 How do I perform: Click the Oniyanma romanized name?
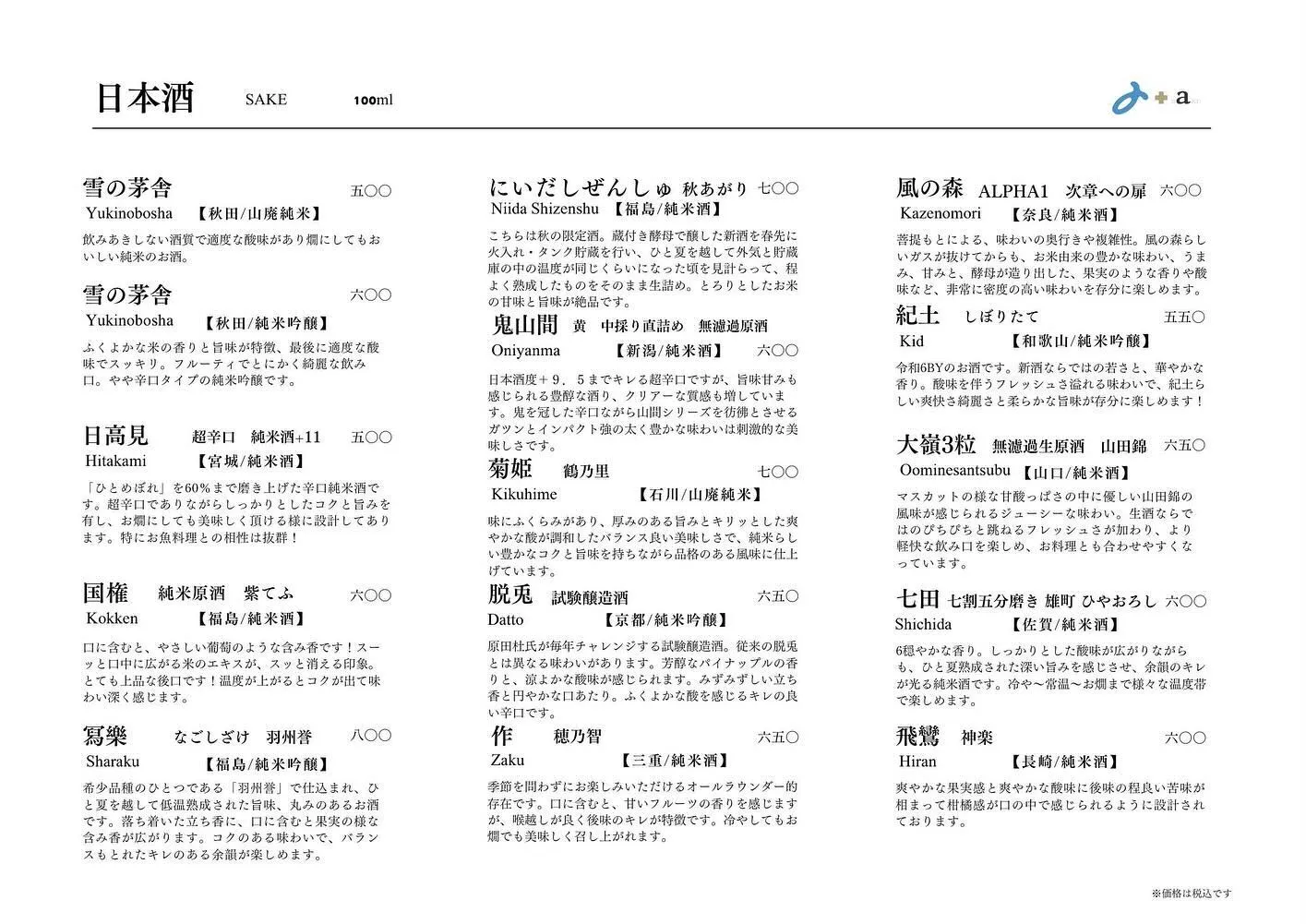[x=525, y=351]
